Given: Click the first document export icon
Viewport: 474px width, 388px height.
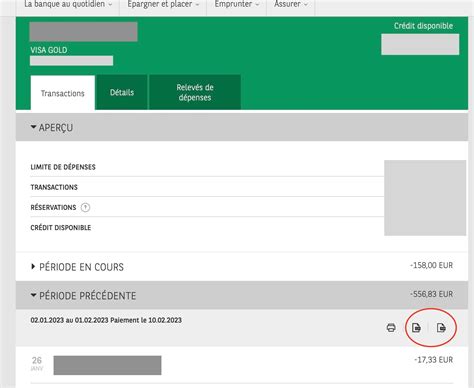Looking at the screenshot, I should (416, 328).
